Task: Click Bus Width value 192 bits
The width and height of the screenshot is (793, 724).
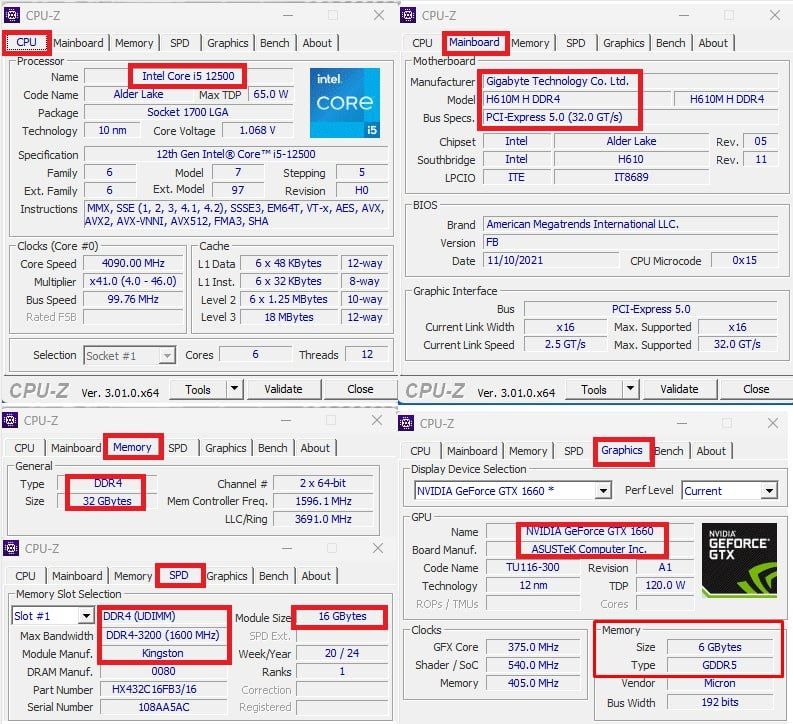Action: [x=720, y=702]
